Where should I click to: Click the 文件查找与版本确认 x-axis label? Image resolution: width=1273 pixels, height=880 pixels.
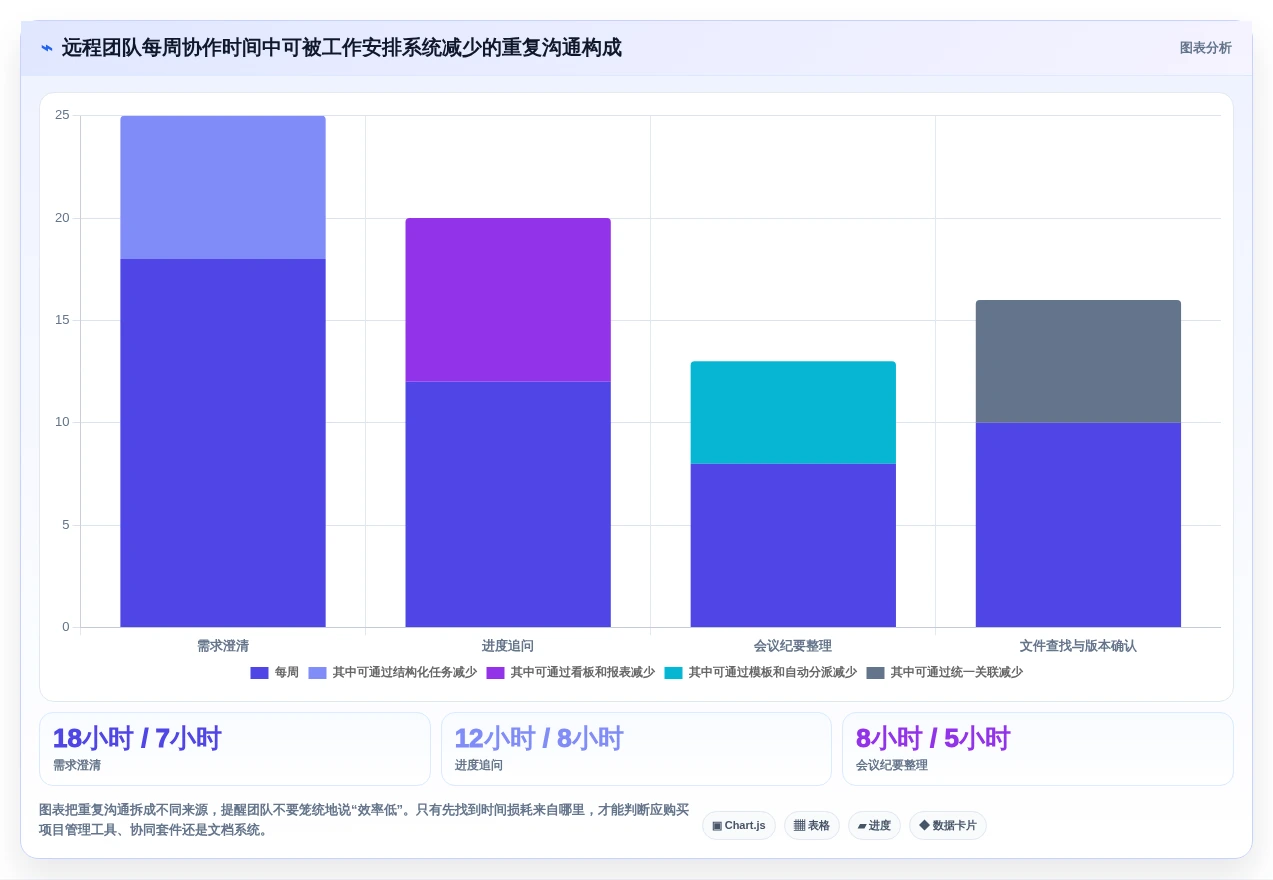(1078, 646)
